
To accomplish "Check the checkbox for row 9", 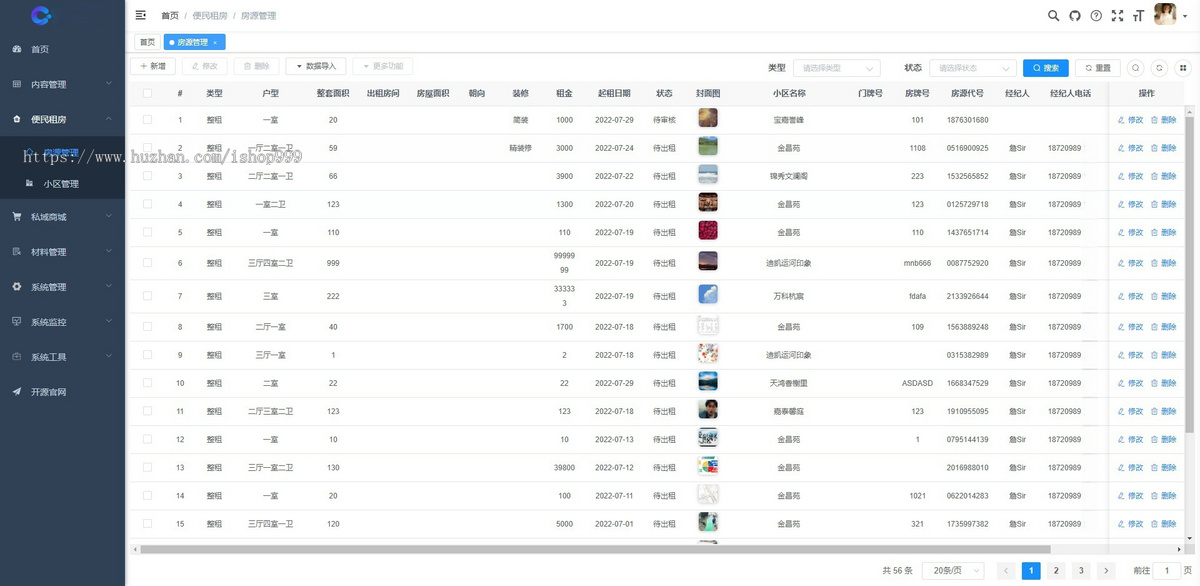I will click(148, 355).
